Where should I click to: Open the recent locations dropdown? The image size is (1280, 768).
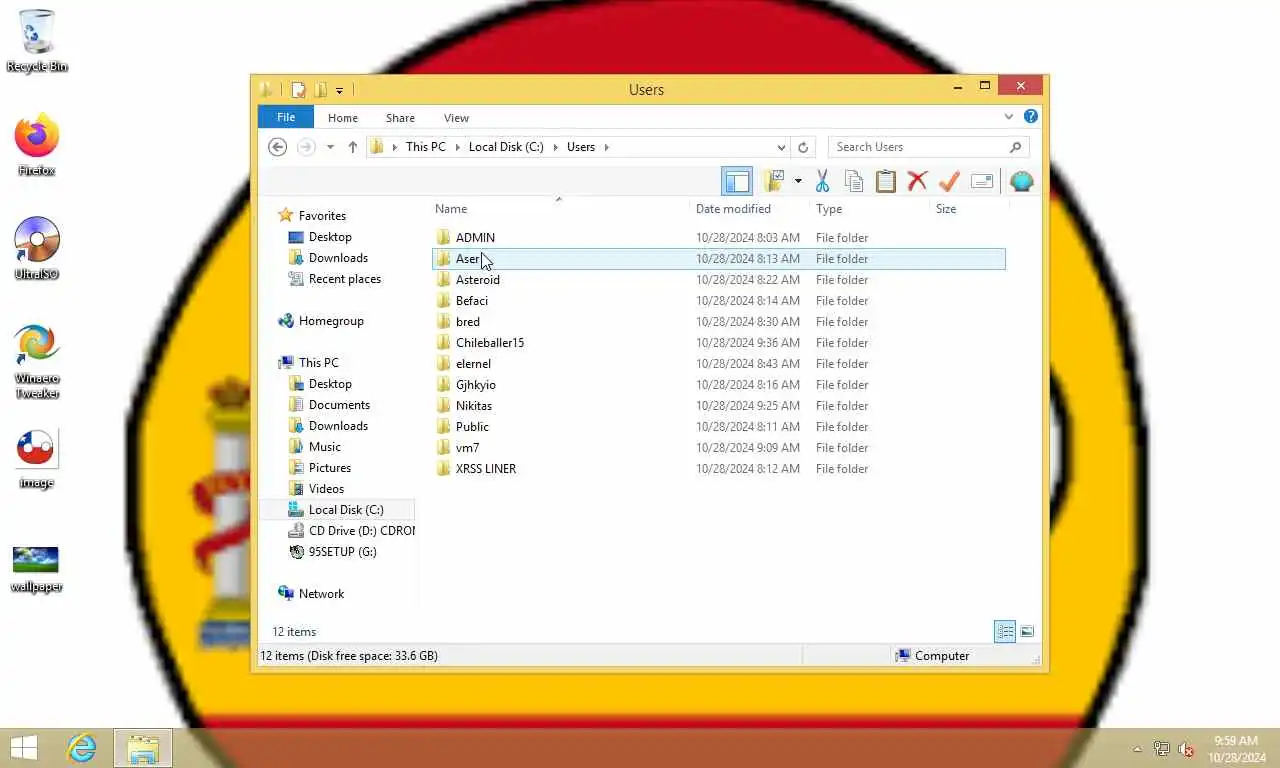(330, 147)
